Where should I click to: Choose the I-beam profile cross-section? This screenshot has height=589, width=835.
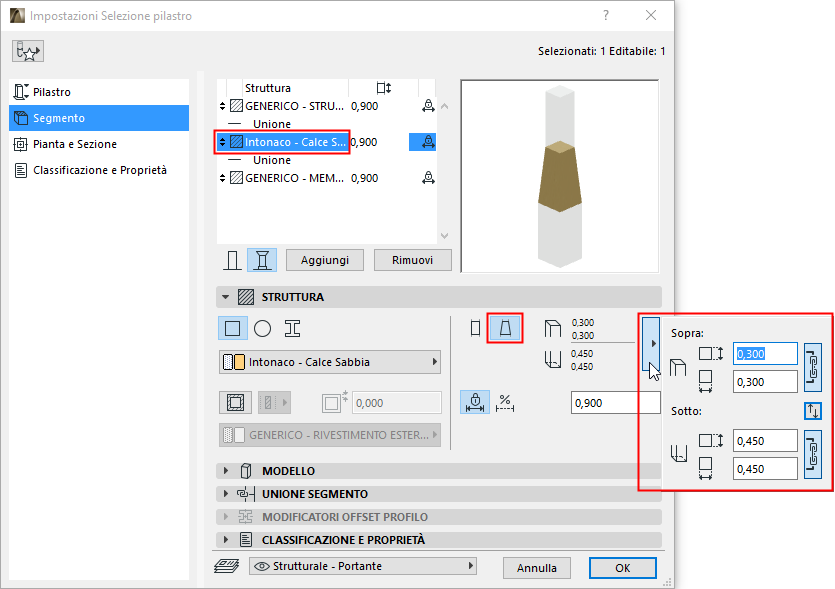[292, 328]
